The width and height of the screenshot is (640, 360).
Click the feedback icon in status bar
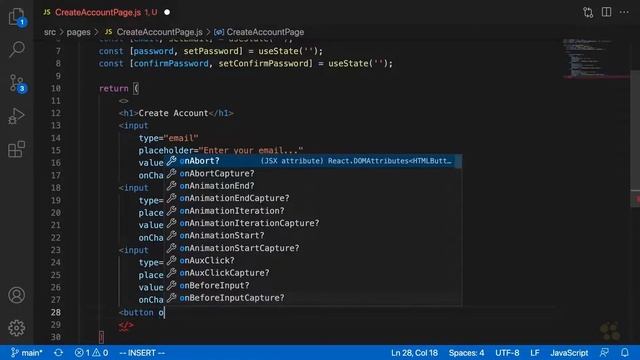(604, 353)
